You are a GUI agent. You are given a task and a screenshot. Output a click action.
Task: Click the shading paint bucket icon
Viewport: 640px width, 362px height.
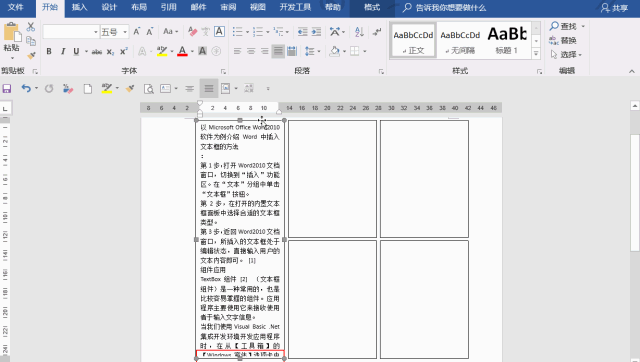pos(335,51)
